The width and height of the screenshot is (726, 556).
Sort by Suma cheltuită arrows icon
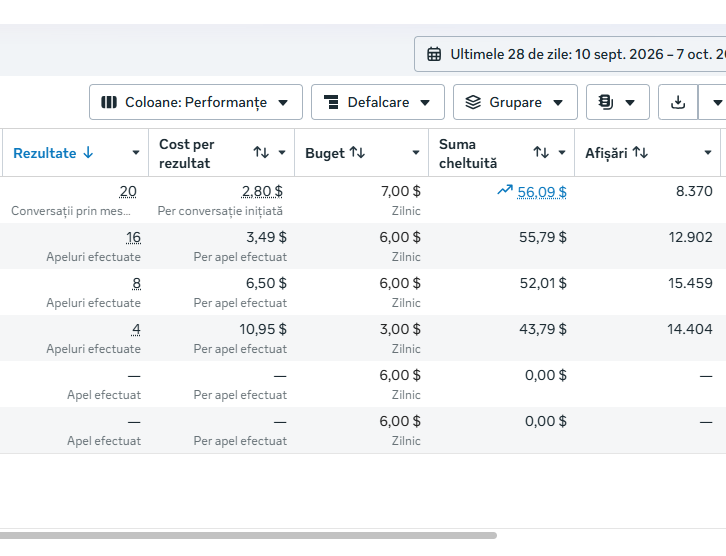(x=541, y=152)
